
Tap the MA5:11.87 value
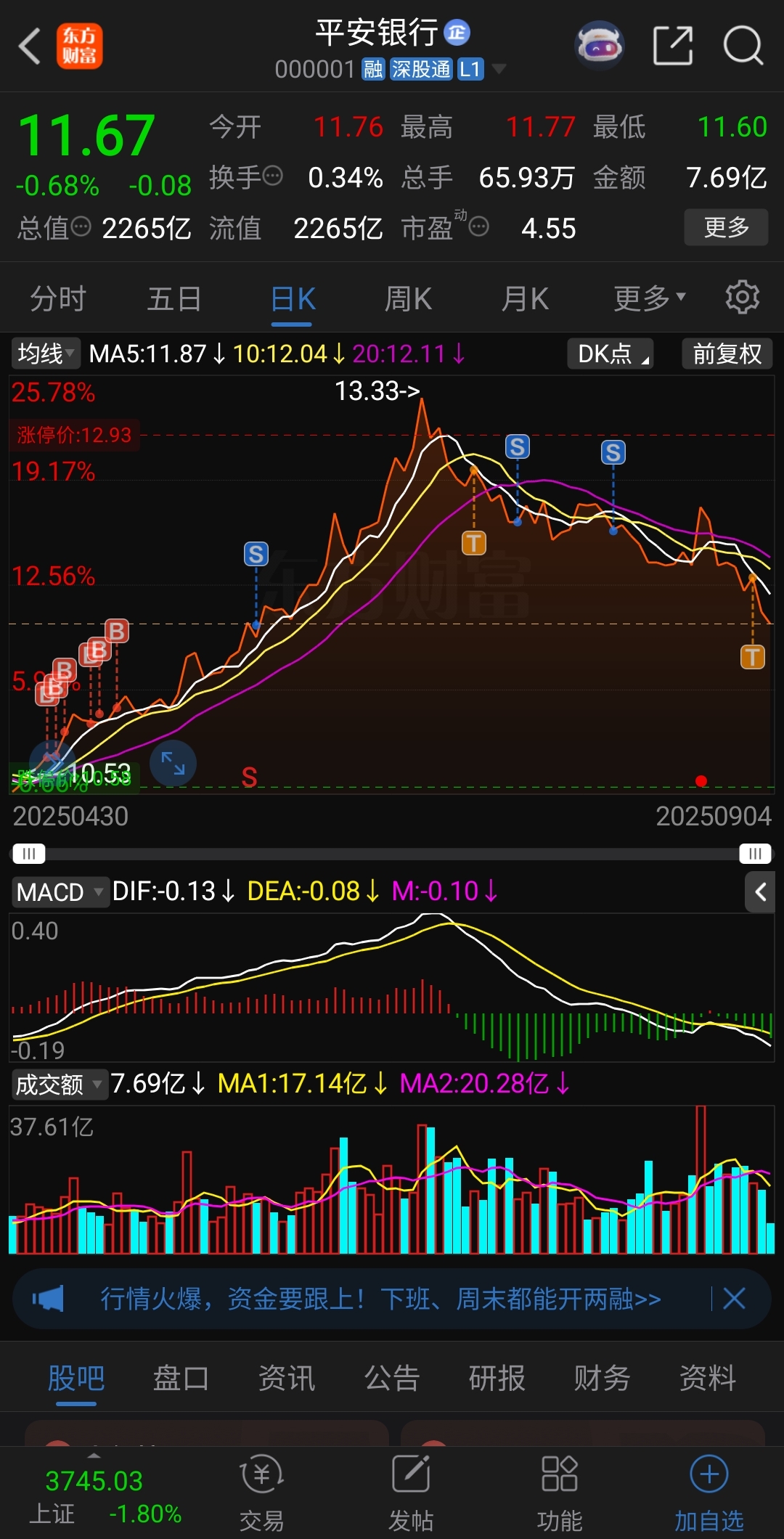point(148,354)
